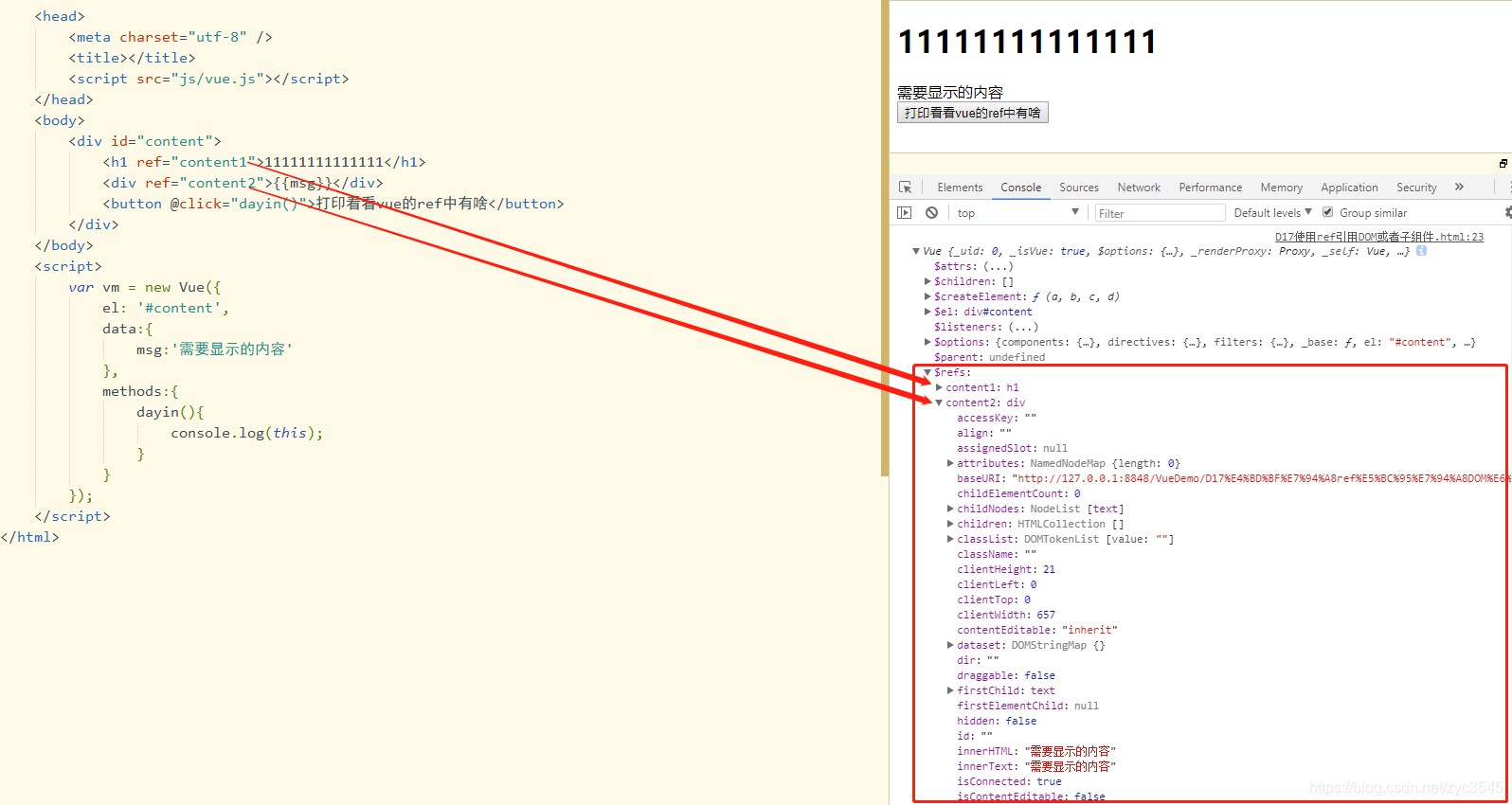
Task: Expand the $el div#content entry
Action: 927,312
